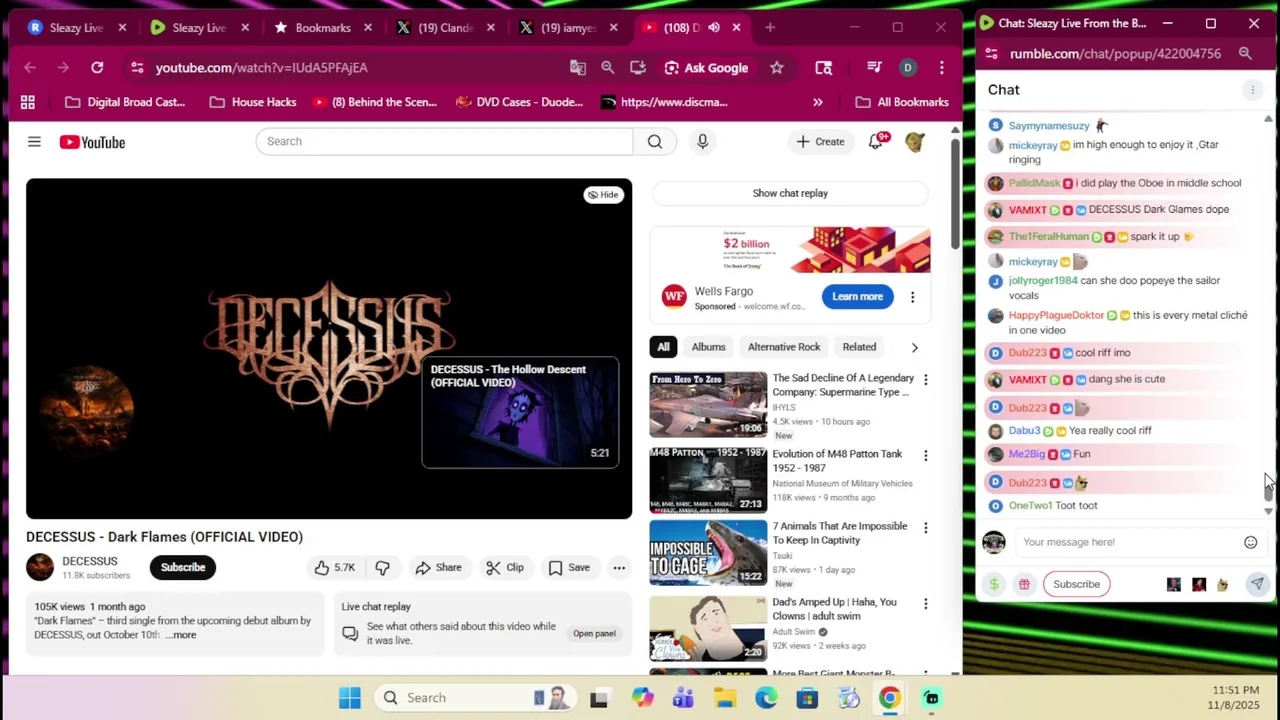Bookmark this page with the star icon
This screenshot has height=720, width=1280.
(777, 67)
